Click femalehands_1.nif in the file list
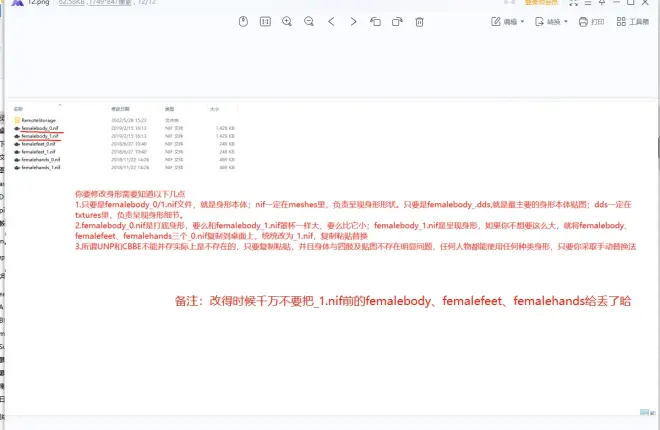Image resolution: width=660 pixels, height=430 pixels. 41,166
